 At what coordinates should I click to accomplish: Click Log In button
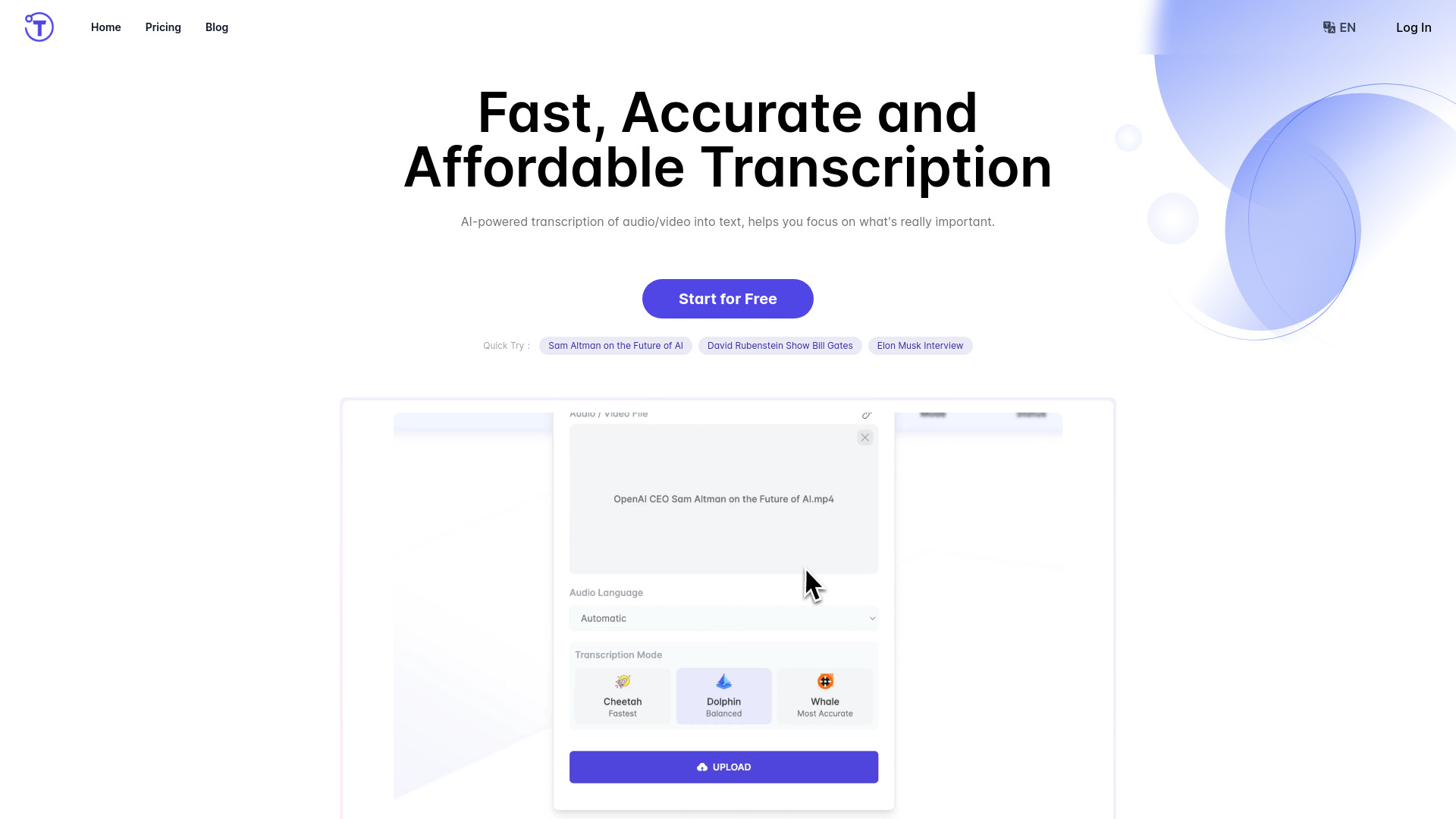pos(1413,27)
